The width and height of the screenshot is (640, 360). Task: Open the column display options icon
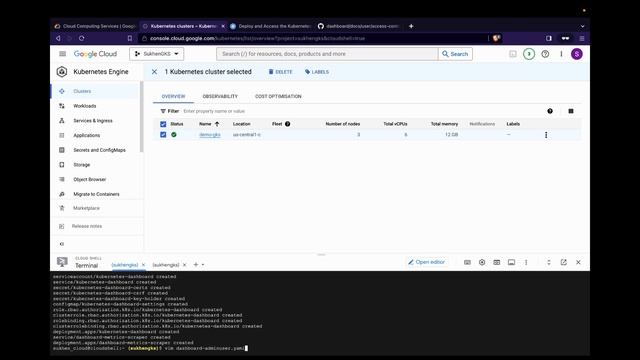click(571, 111)
